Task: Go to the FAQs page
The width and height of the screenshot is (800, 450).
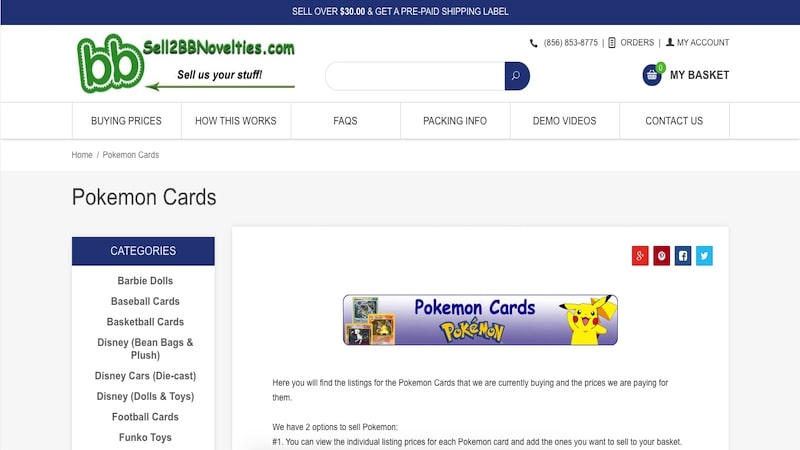Action: 345,121
